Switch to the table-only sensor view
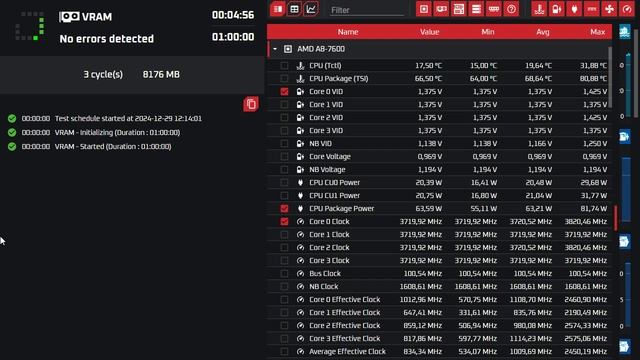Image resolution: width=640 pixels, height=360 pixels. tap(278, 9)
